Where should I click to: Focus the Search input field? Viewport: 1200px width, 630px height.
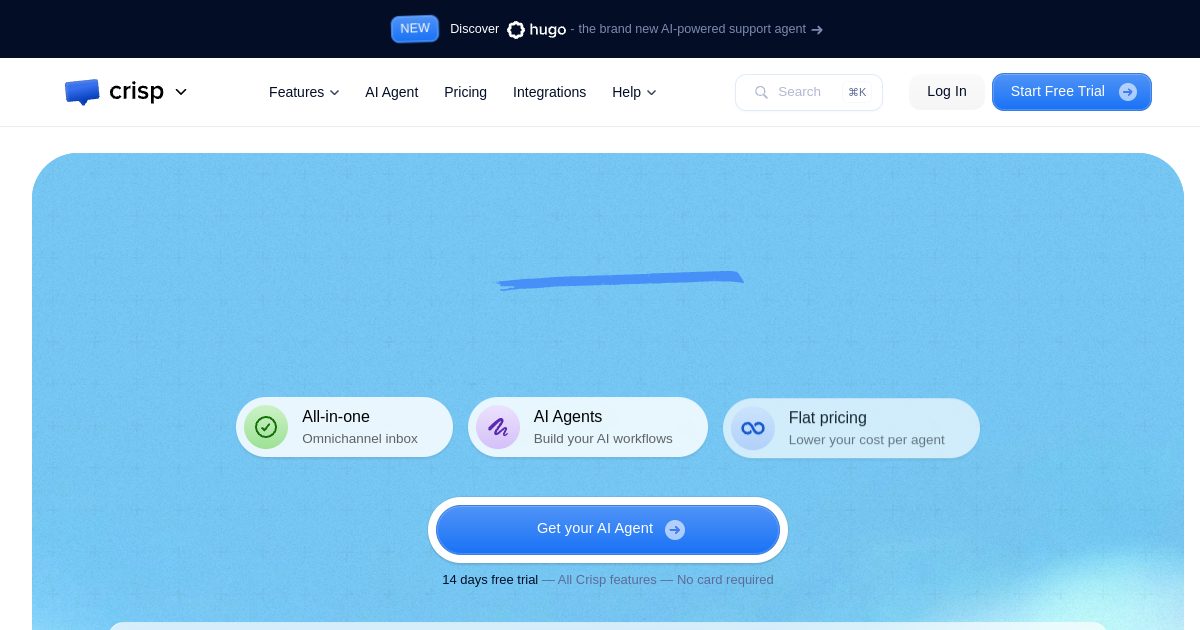tap(809, 92)
